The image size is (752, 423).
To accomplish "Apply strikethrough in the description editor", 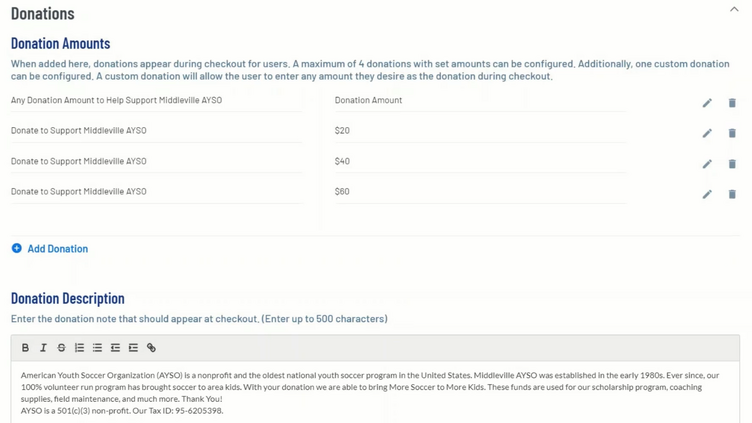I will (61, 348).
